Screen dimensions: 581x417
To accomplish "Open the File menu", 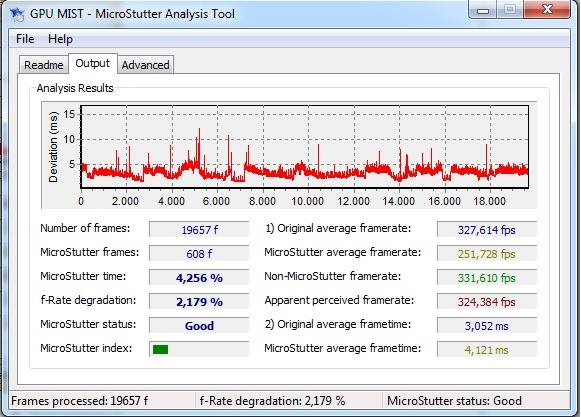I will (x=25, y=39).
